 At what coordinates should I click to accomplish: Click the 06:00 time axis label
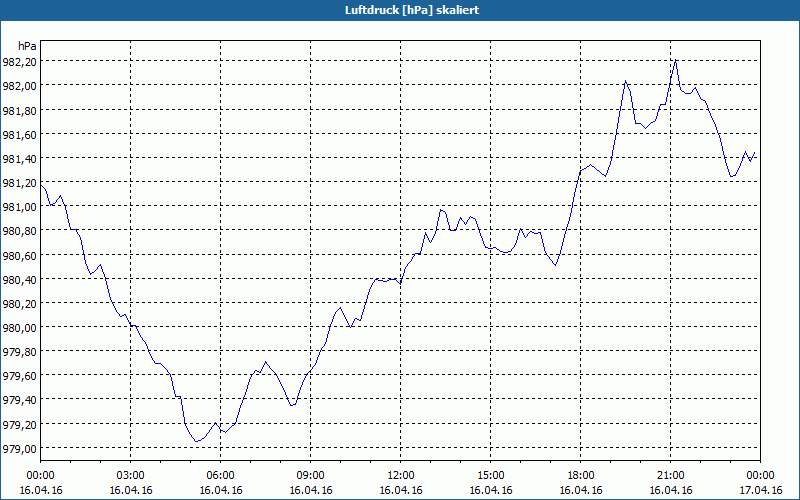point(220,476)
